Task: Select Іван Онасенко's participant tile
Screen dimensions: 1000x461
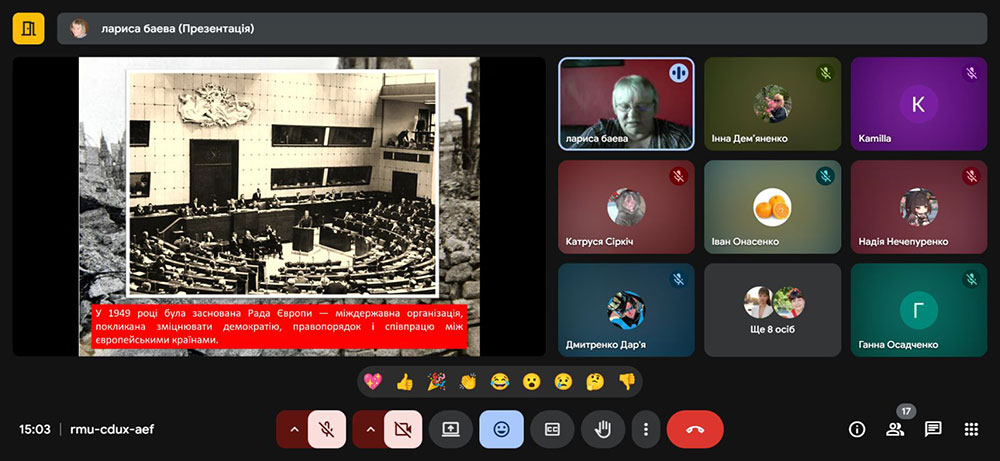Action: pos(773,207)
